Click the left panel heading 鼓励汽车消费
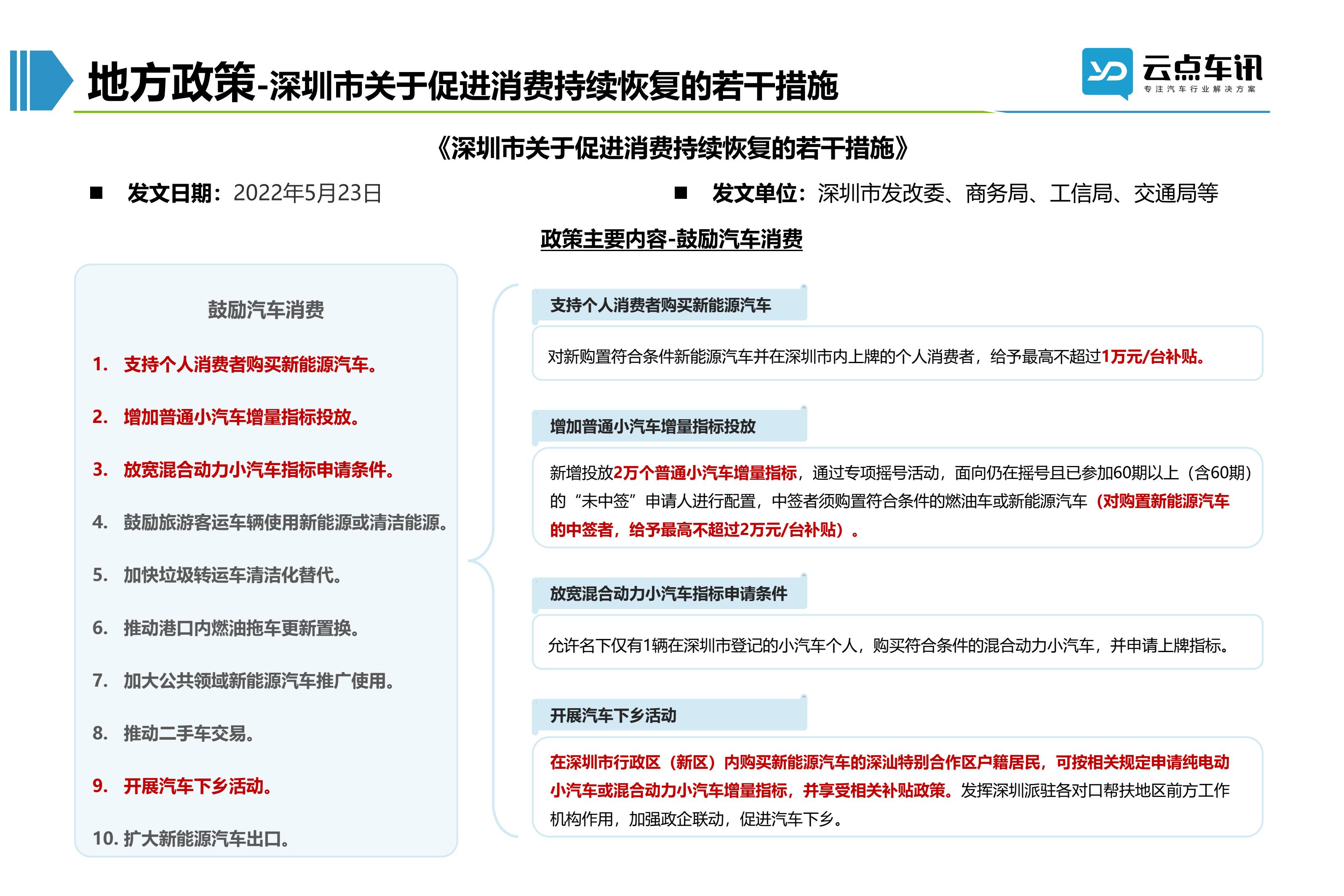Image resolution: width=1344 pixels, height=896 pixels. (x=266, y=310)
